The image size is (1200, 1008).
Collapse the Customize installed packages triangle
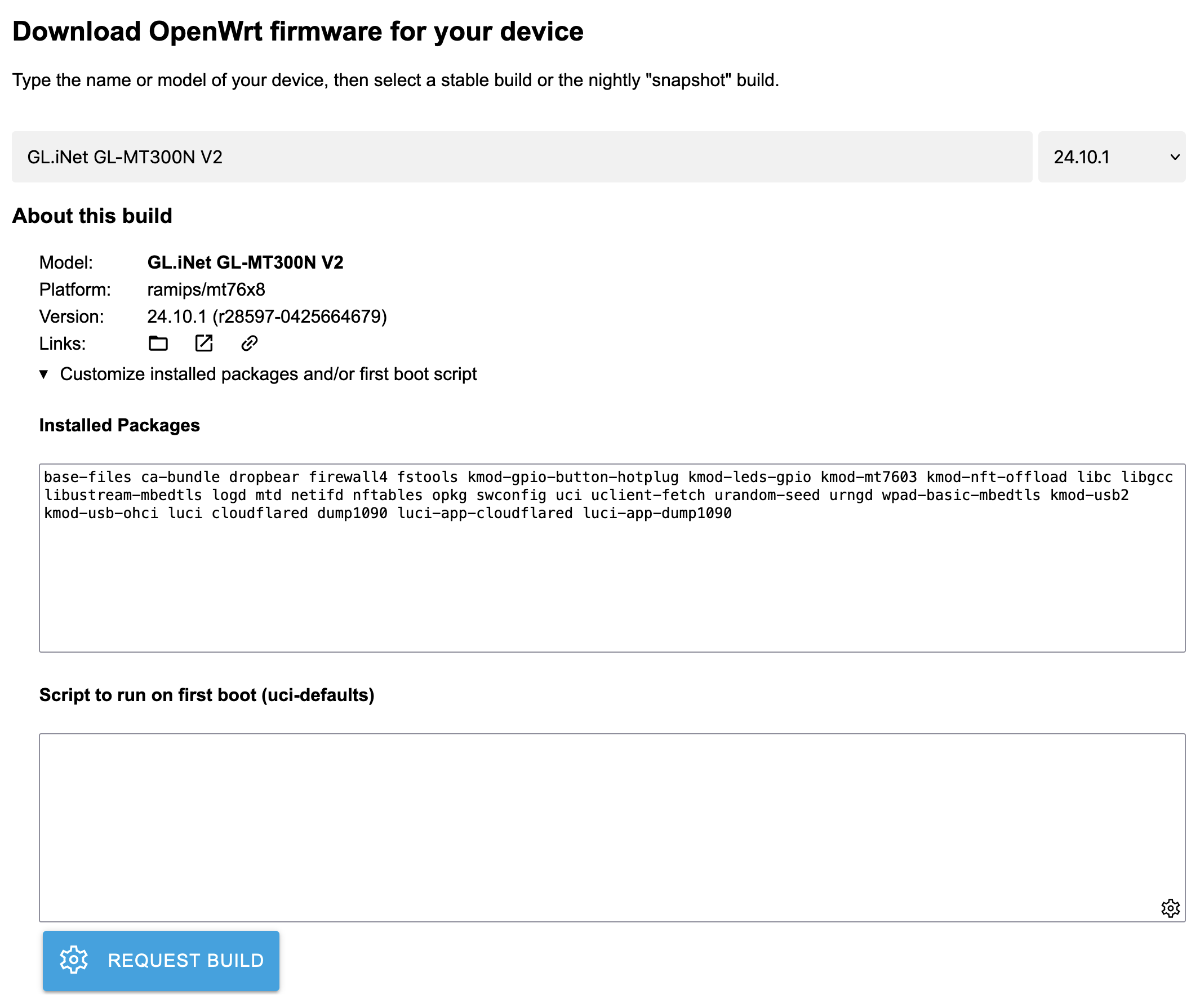point(44,374)
